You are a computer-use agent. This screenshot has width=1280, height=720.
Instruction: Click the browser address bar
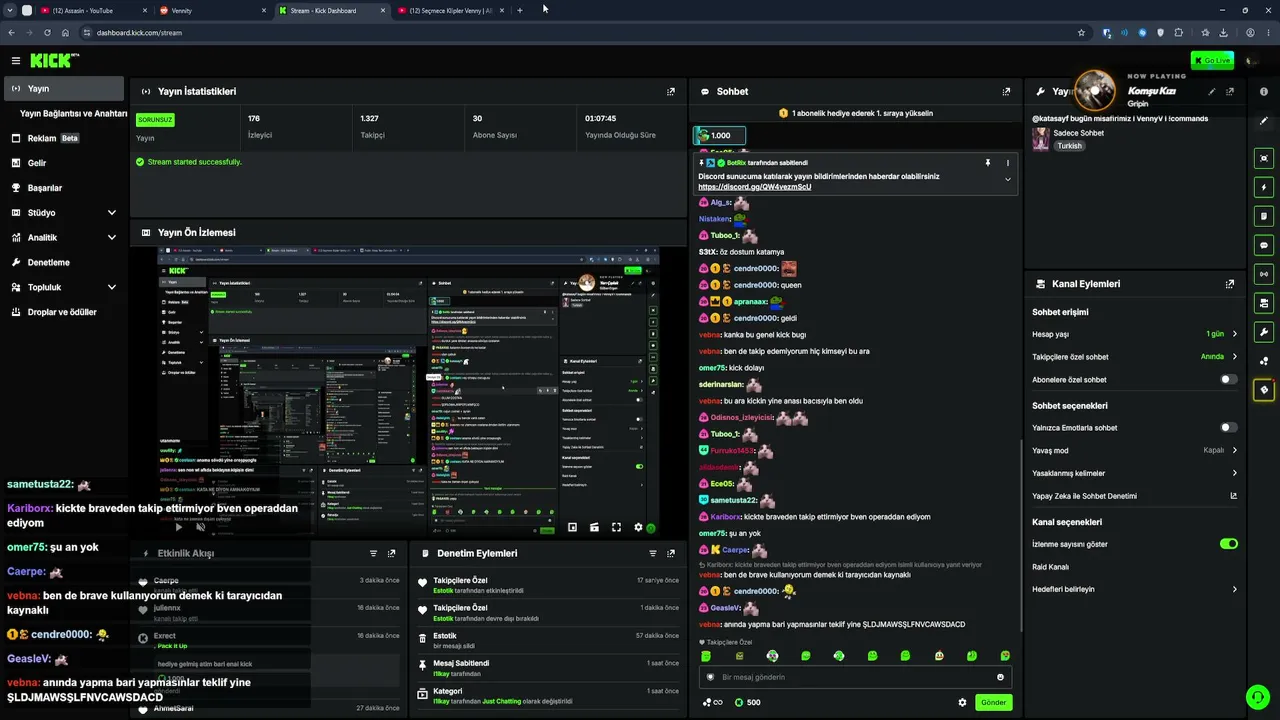tap(580, 33)
